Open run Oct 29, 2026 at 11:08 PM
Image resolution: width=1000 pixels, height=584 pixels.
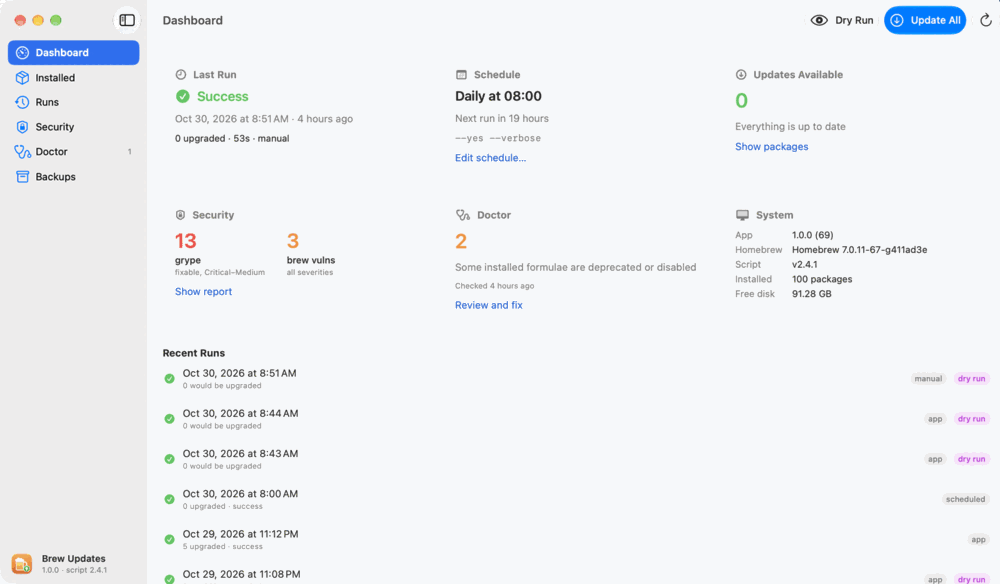(x=577, y=575)
